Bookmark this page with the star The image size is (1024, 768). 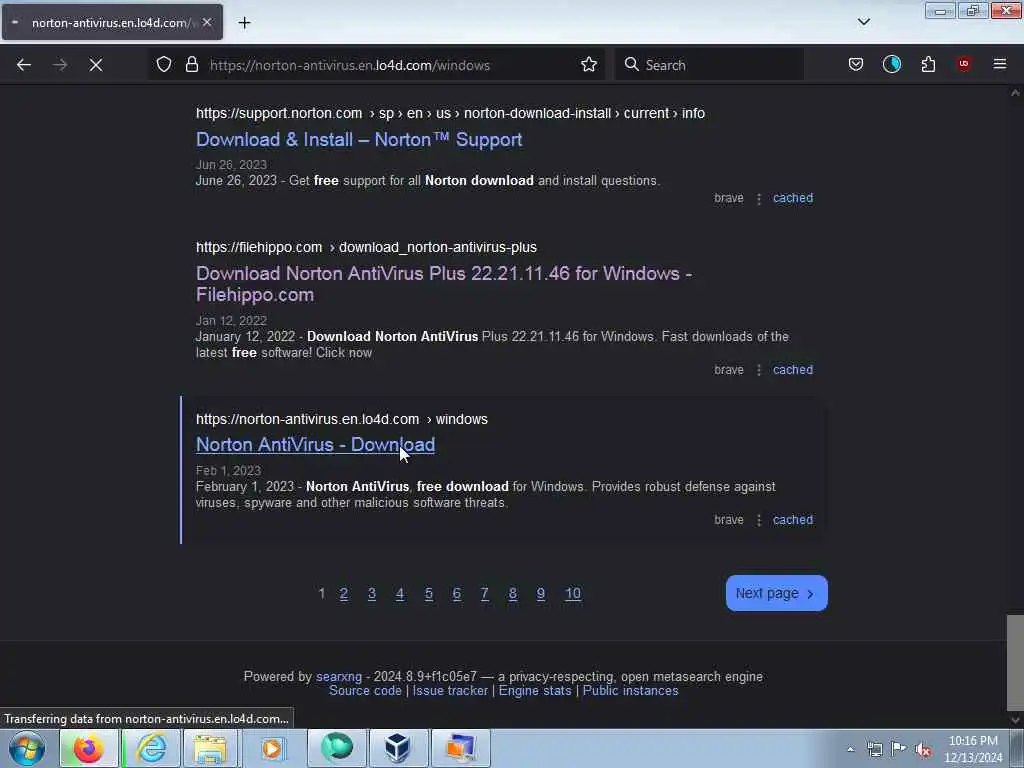(588, 64)
